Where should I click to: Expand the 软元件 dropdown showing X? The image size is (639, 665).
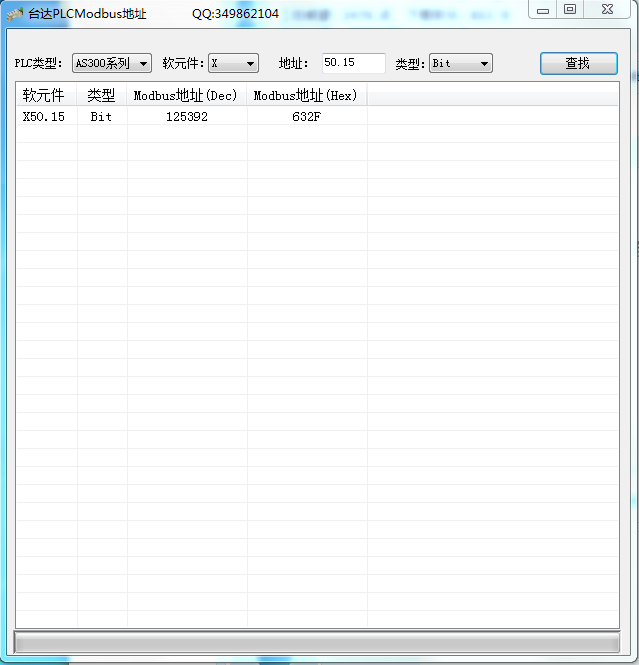(x=233, y=63)
